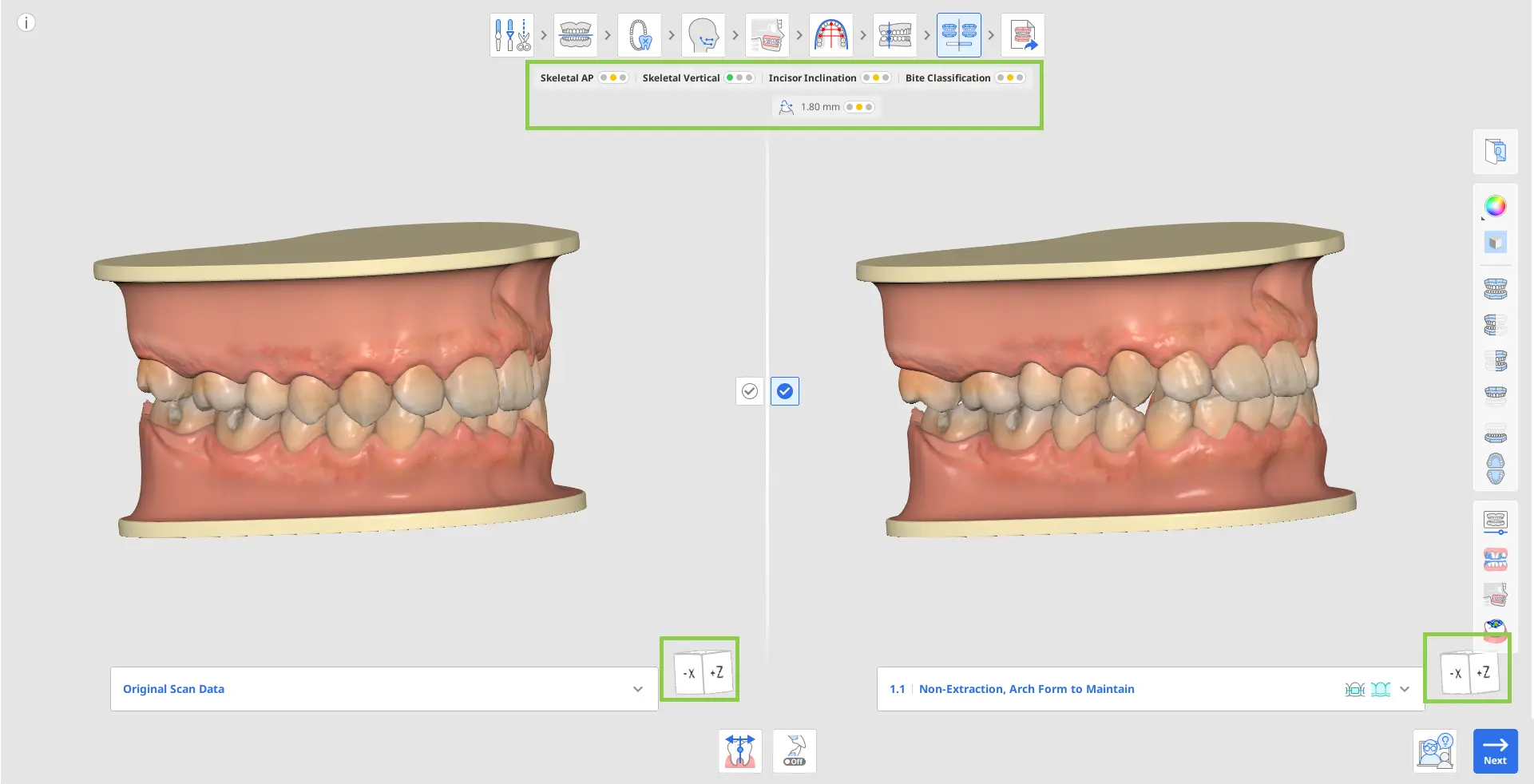
Task: Click the right simulated teeth model
Action: (1106, 379)
